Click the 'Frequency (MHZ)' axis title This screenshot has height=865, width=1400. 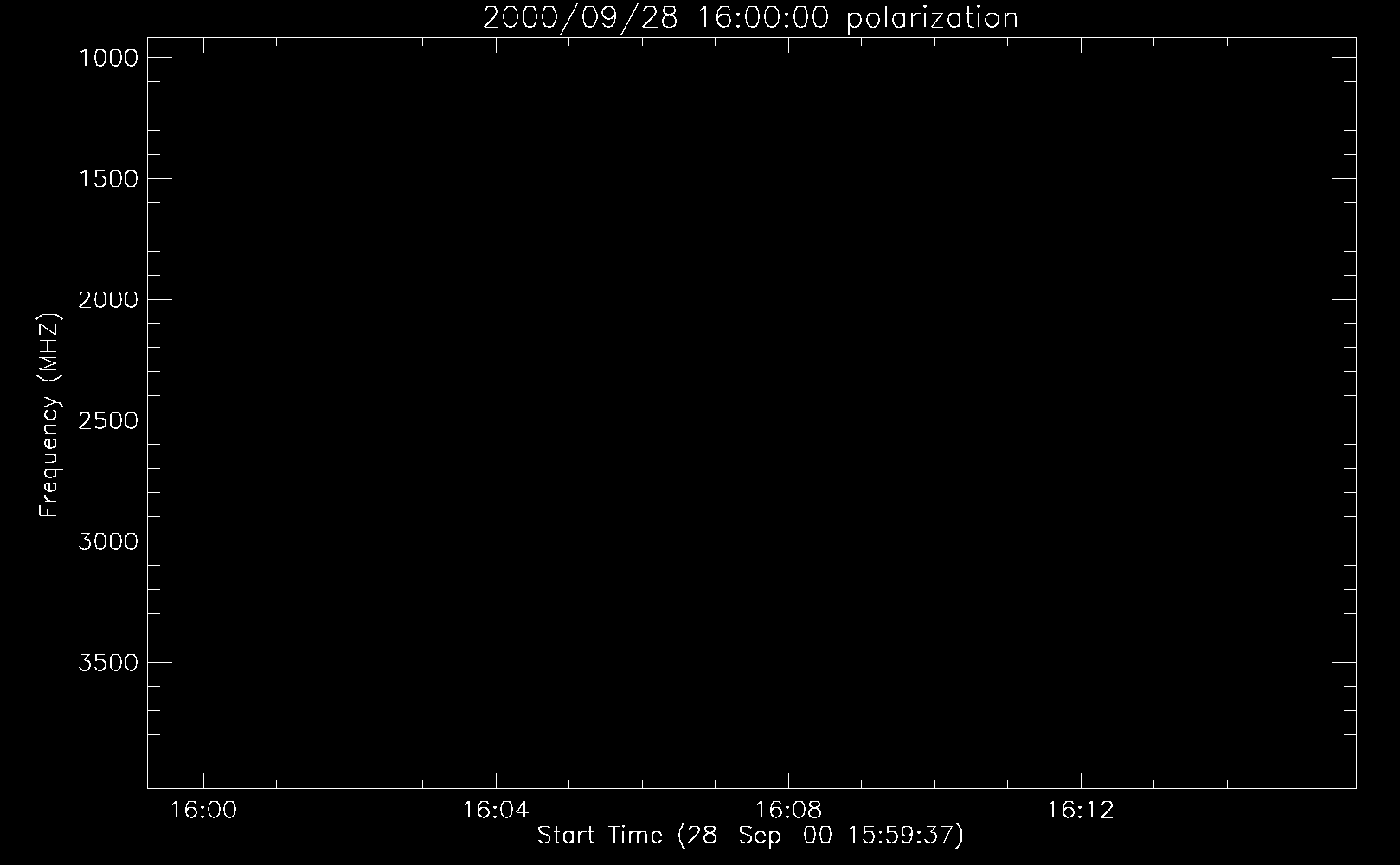[49, 414]
